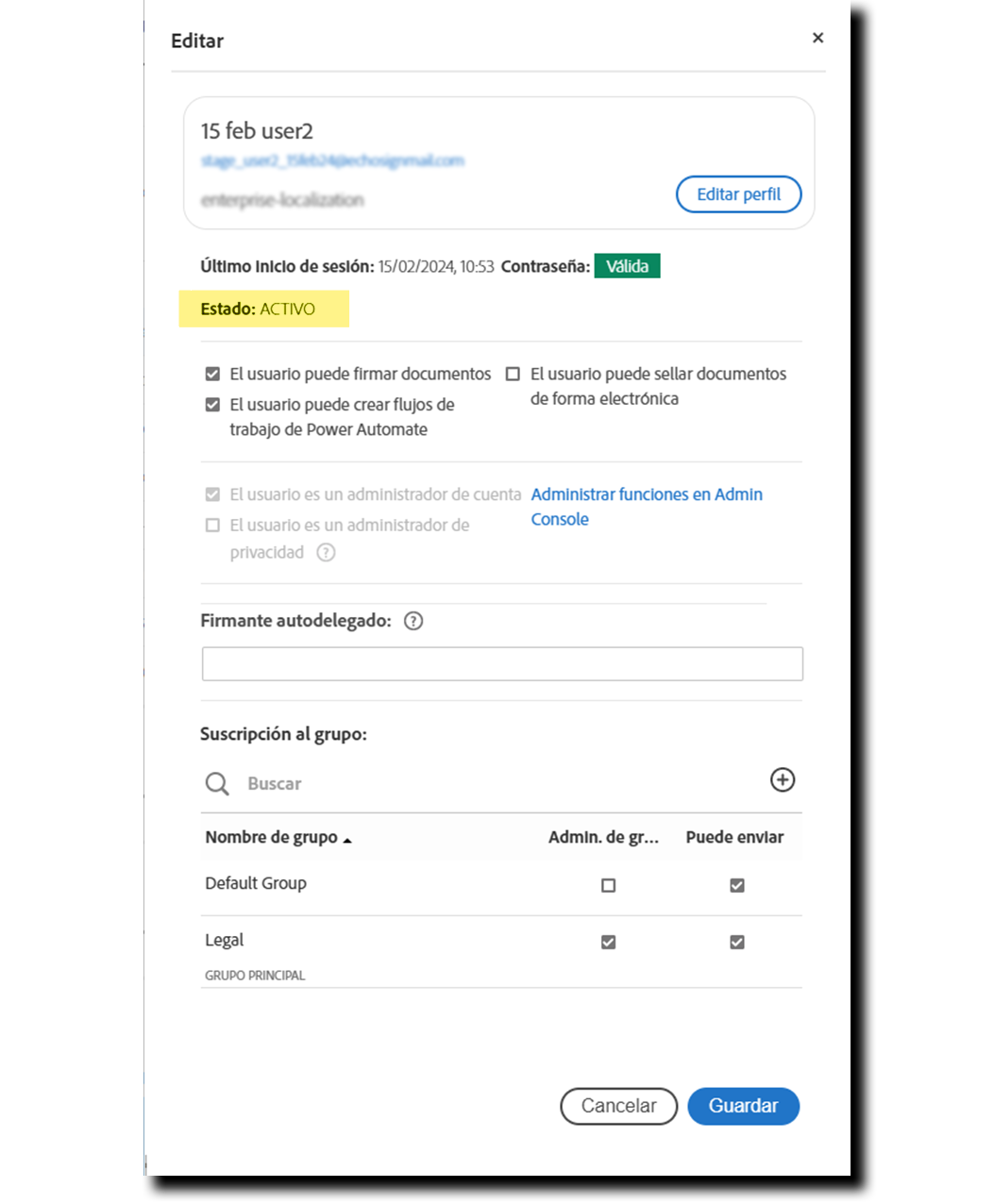Focus the Firmante autodelegado text field

pyautogui.click(x=502, y=663)
